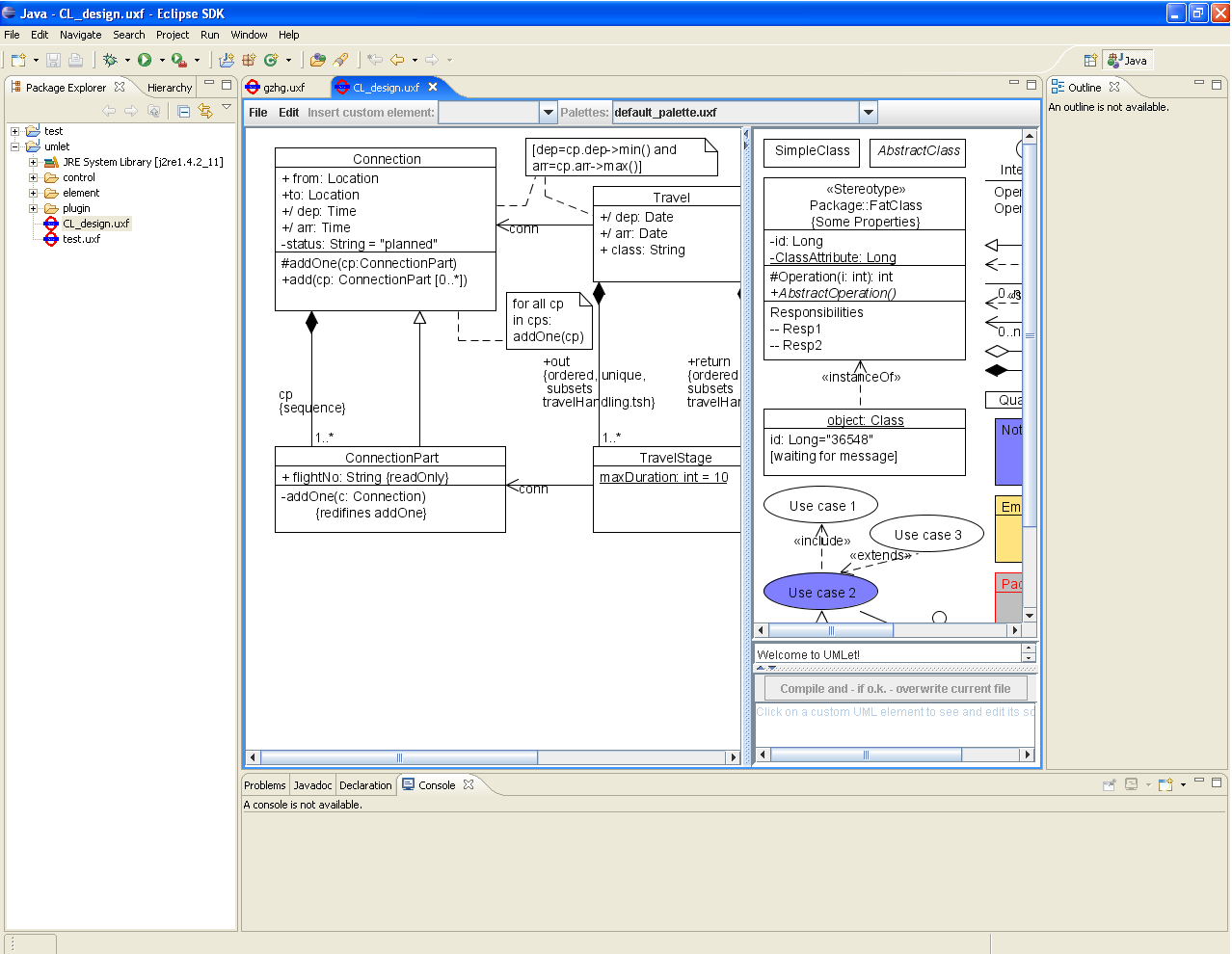Screen dimensions: 1232x954
Task: Click the Welcome to UMLet! text field
Action: coord(887,654)
